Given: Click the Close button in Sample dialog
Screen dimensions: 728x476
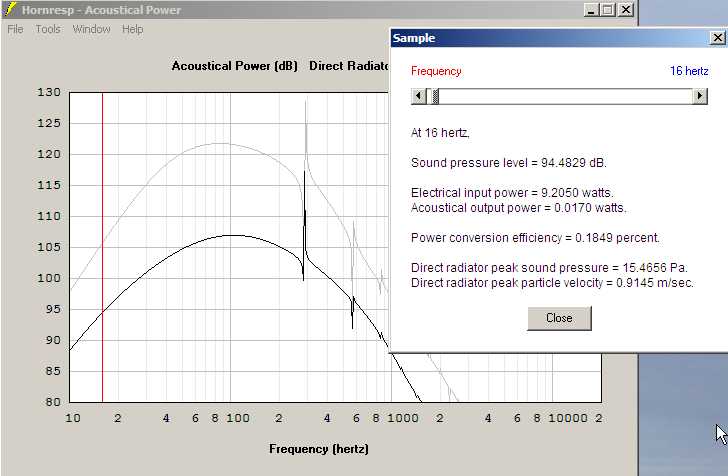Looking at the screenshot, I should point(559,318).
